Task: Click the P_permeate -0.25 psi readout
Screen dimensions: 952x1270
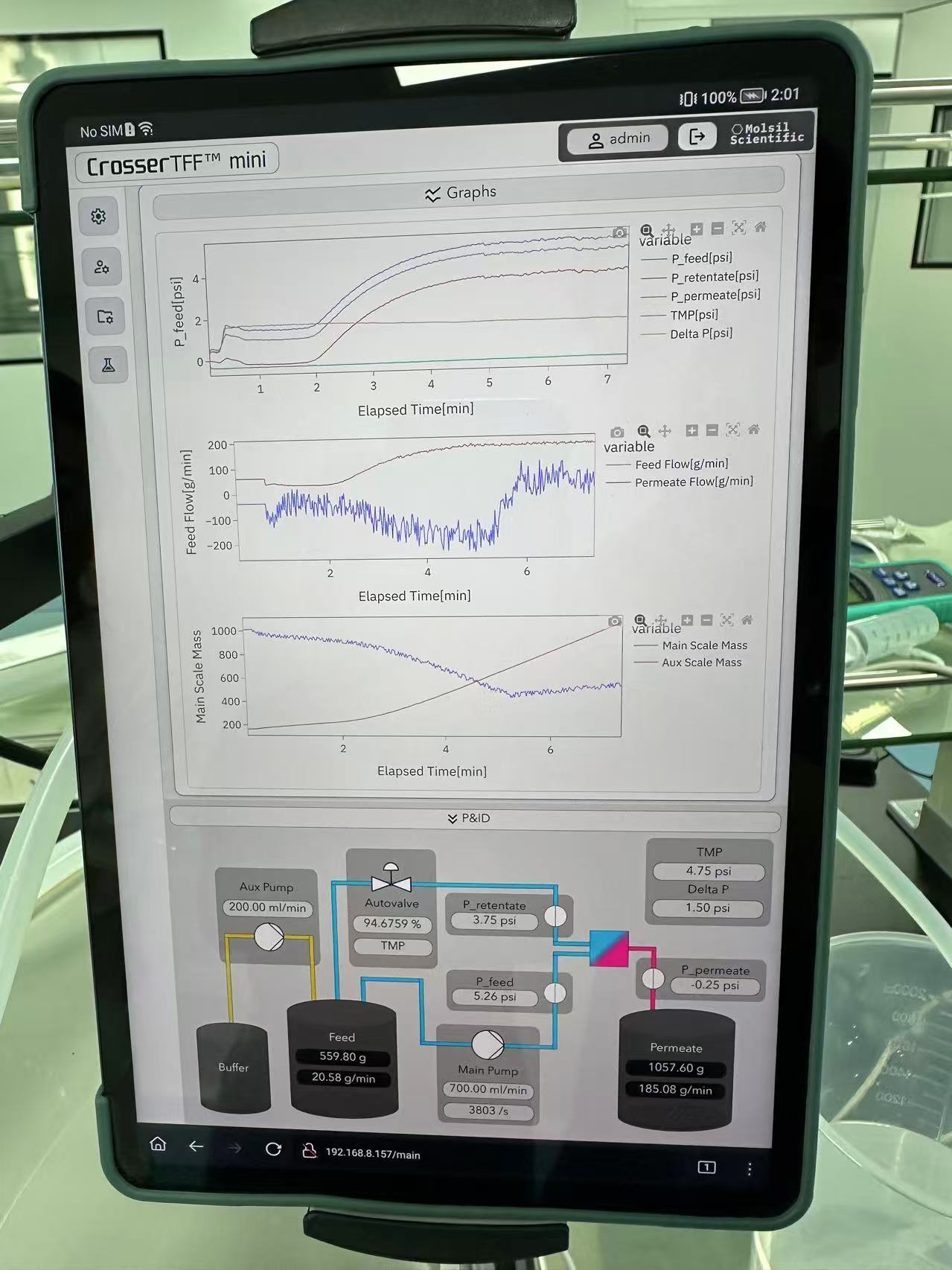Action: click(715, 985)
